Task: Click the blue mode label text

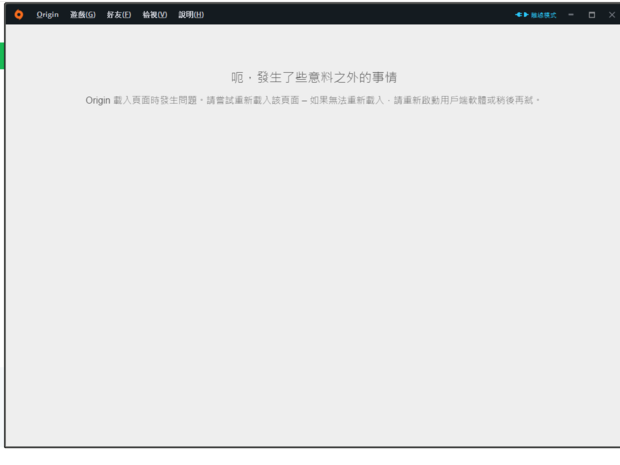Action: point(543,15)
